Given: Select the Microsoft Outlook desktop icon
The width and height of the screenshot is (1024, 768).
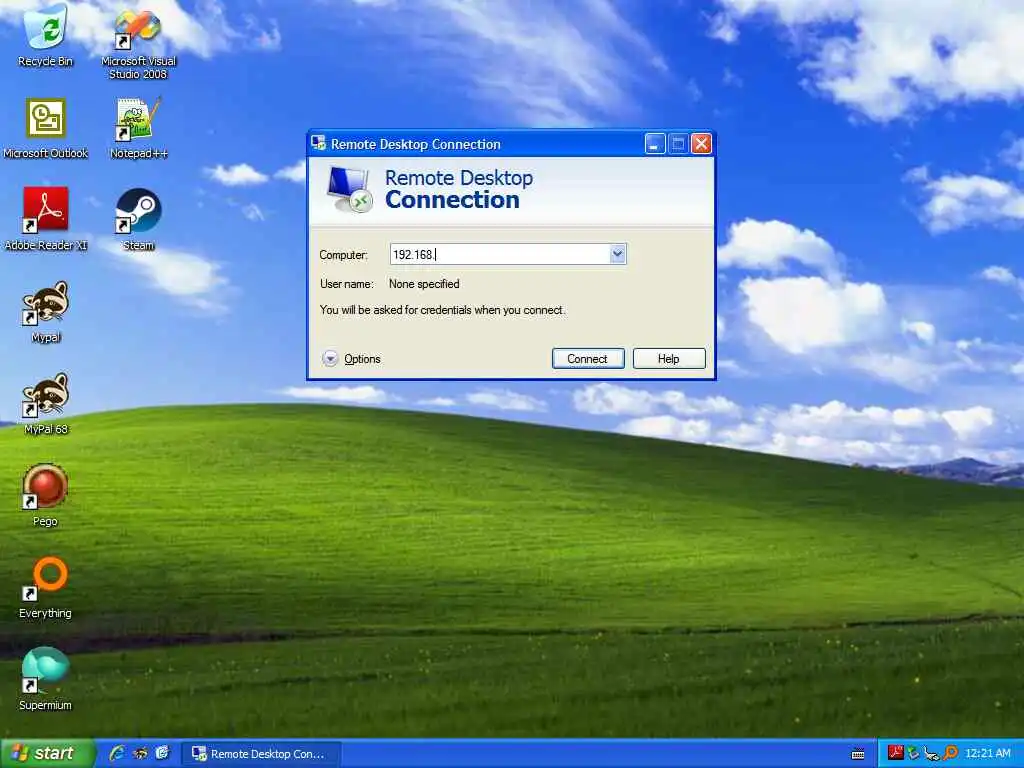Looking at the screenshot, I should [46, 129].
